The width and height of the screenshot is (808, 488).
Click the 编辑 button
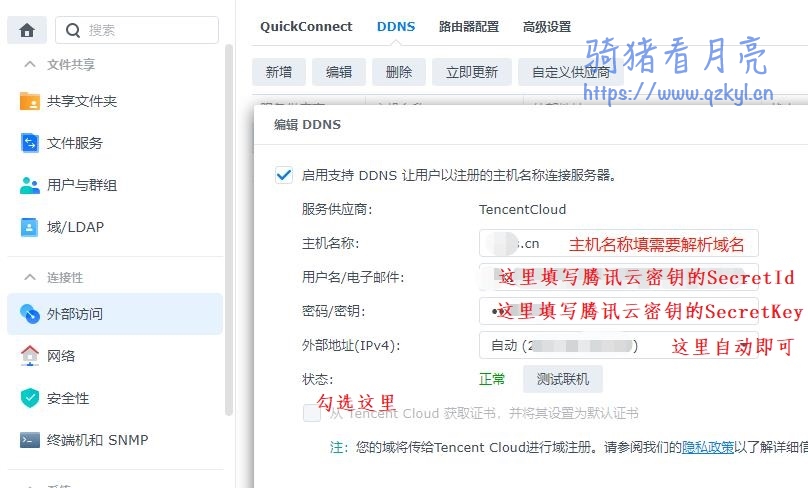(x=339, y=72)
